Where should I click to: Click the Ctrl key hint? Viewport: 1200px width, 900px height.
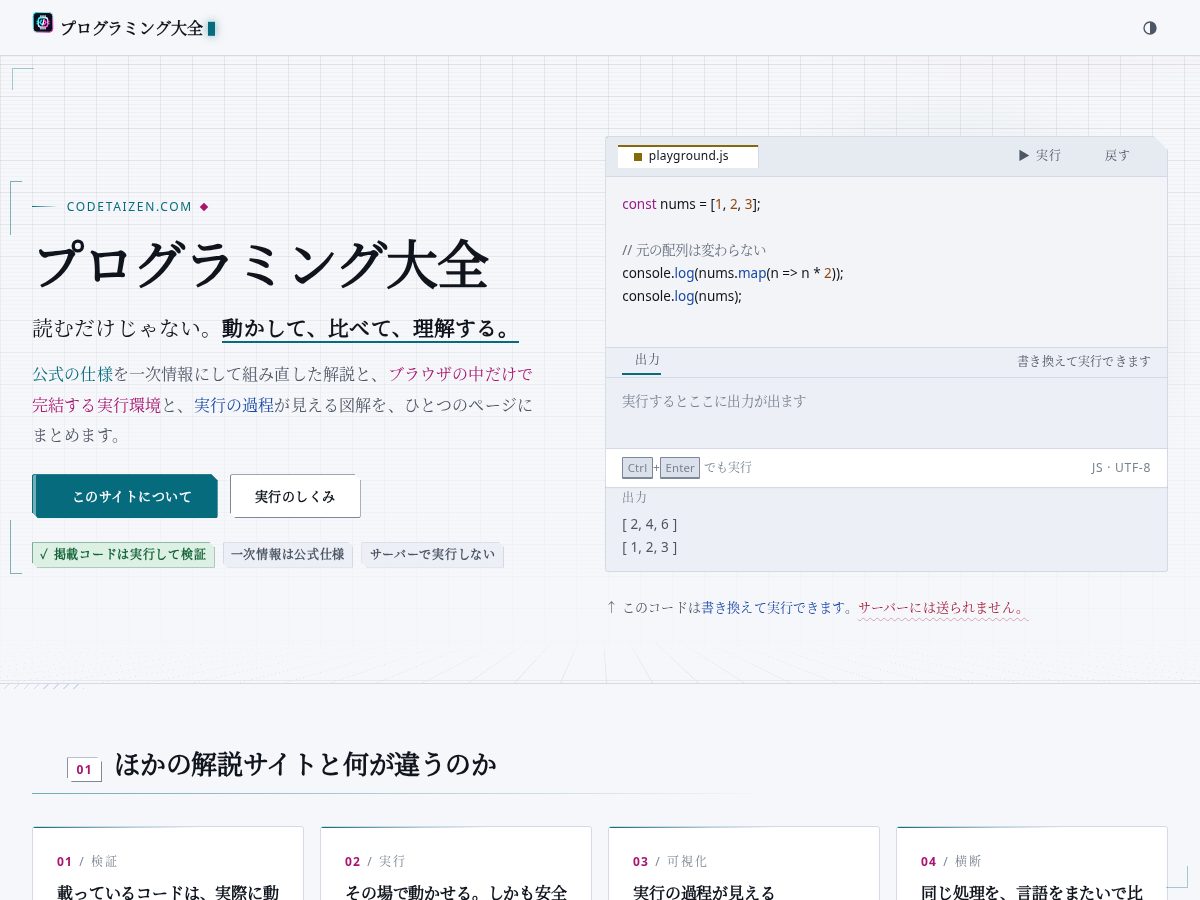pyautogui.click(x=637, y=468)
